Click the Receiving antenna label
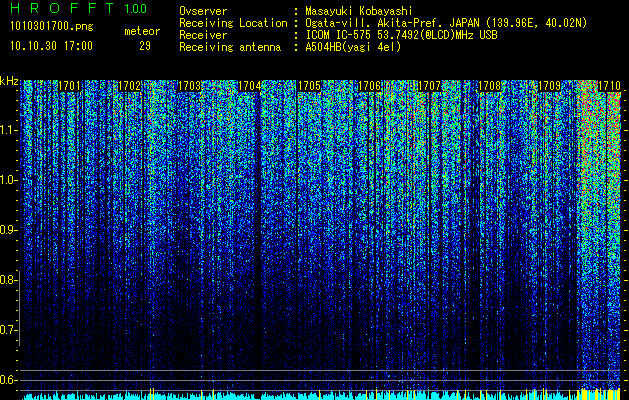Viewport: 629px width, 400px height. [x=230, y=47]
